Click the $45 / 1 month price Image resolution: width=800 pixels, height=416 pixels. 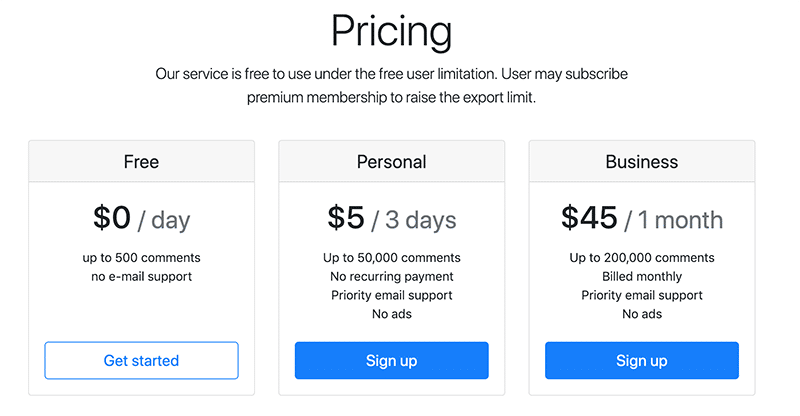click(641, 218)
